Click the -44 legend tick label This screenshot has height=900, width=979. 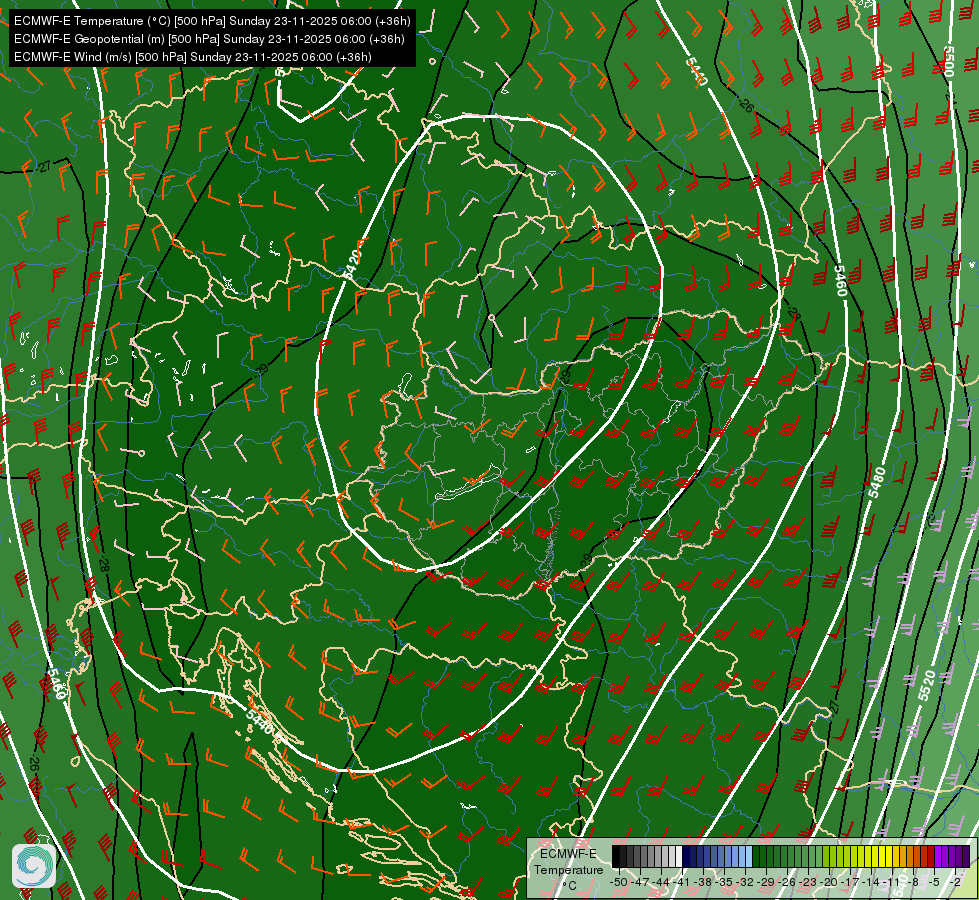pos(661,882)
